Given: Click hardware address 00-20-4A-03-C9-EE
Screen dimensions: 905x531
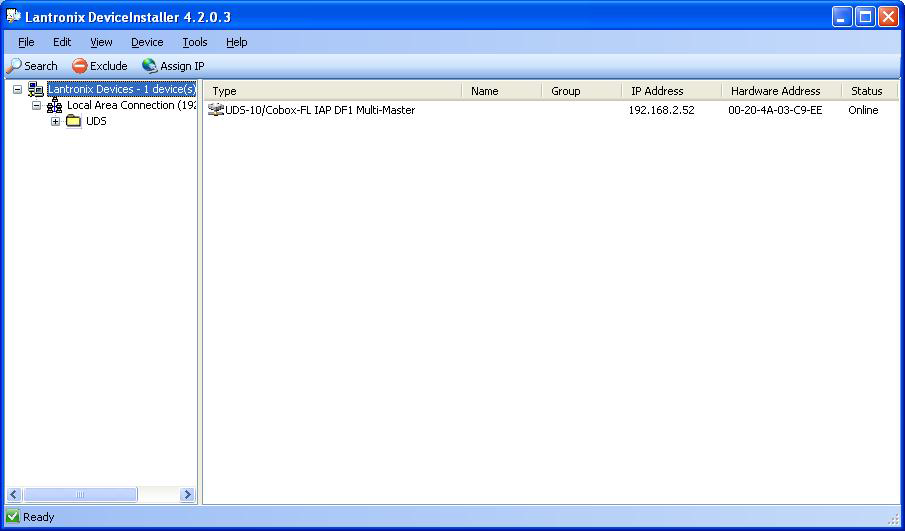Looking at the screenshot, I should tap(775, 110).
